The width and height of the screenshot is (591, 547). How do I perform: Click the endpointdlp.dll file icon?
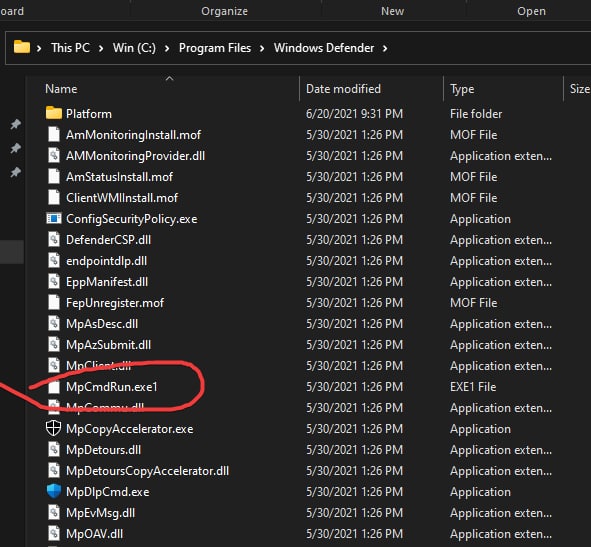[54, 260]
